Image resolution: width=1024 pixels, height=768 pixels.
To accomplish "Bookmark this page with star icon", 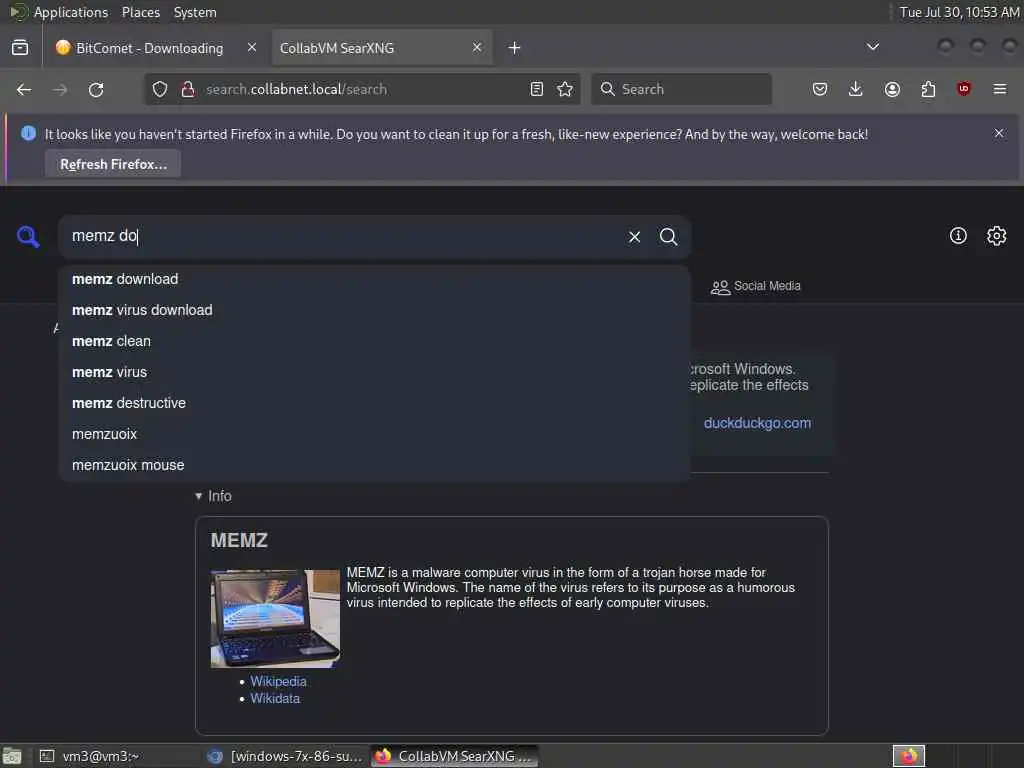I will click(566, 89).
